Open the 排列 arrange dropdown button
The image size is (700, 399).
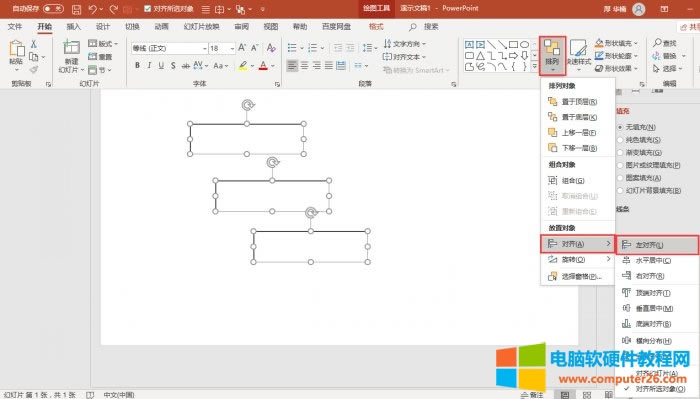point(552,56)
